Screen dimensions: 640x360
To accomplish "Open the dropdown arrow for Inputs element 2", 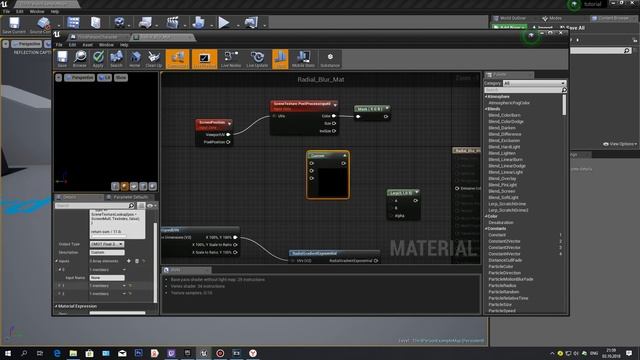I will (124, 293).
